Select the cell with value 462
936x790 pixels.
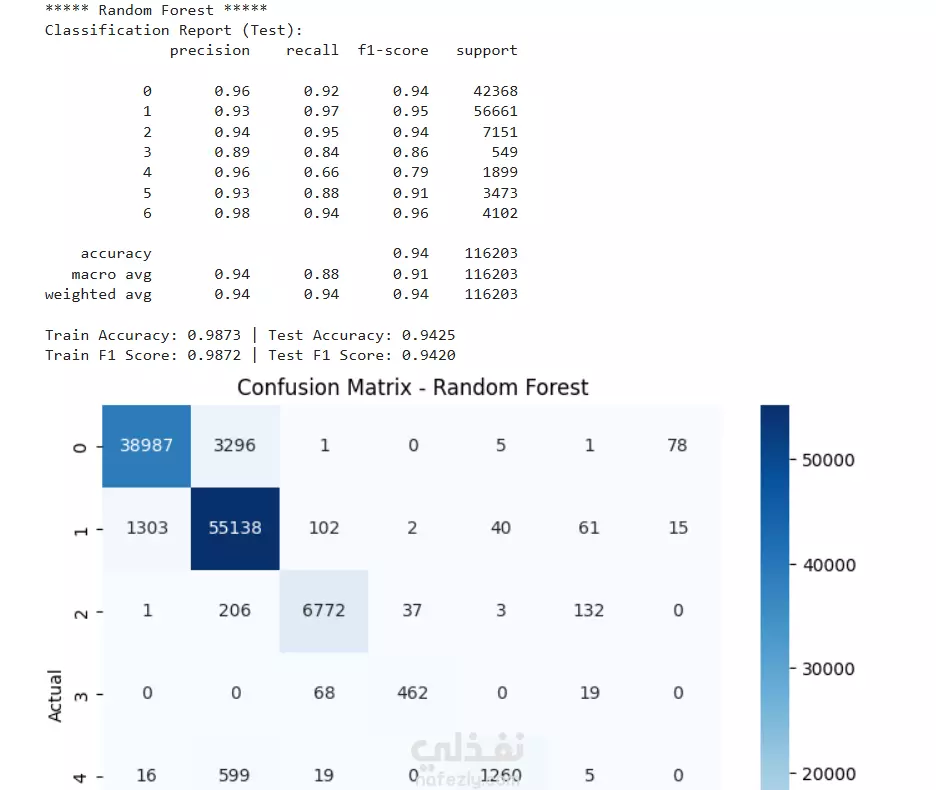(412, 693)
